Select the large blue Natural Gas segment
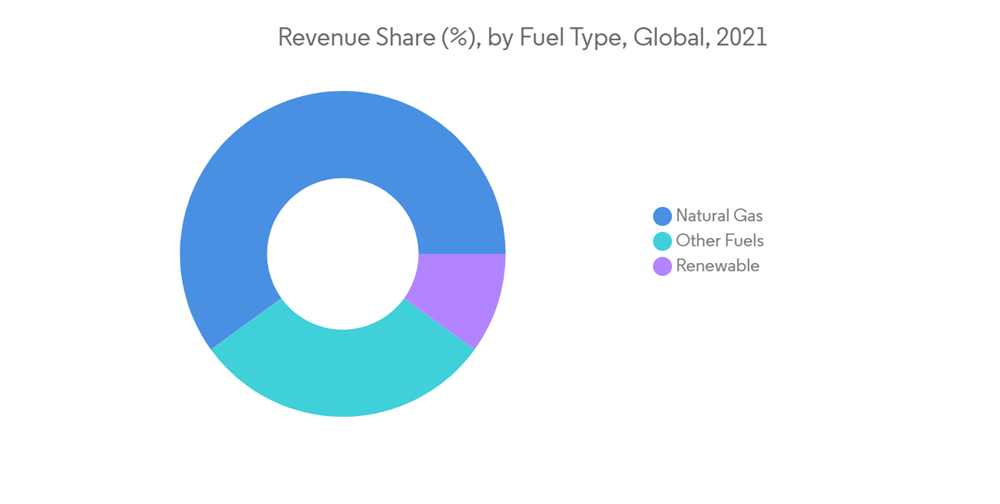 (x=300, y=150)
